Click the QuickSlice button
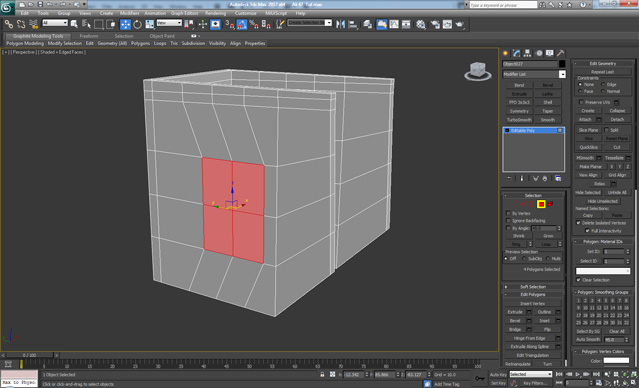This screenshot has height=388, width=639. 588,147
